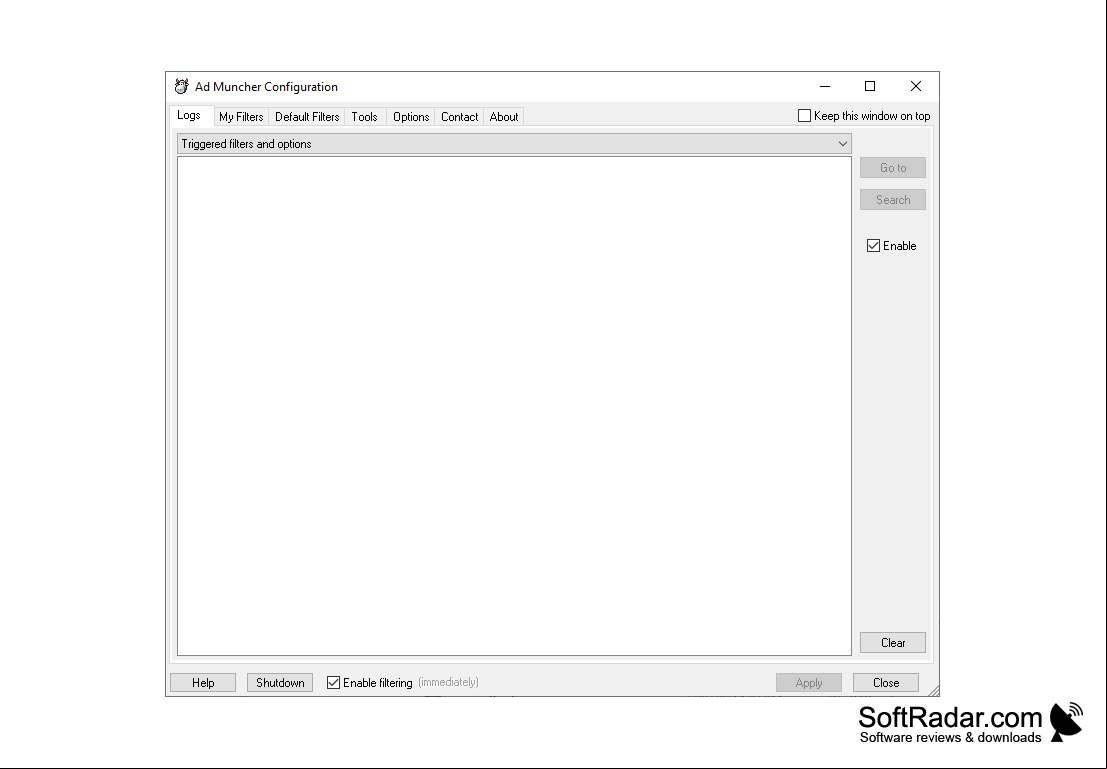The height and width of the screenshot is (769, 1107).
Task: Maximize the Ad Muncher Configuration window
Action: 870,86
